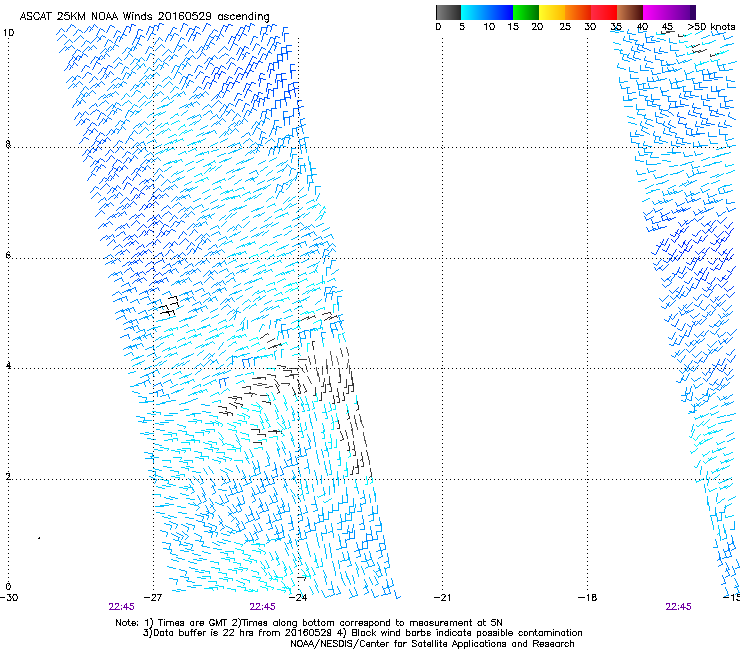Click the ">50 knots" legend label
This screenshot has width=740, height=650.
[x=711, y=27]
